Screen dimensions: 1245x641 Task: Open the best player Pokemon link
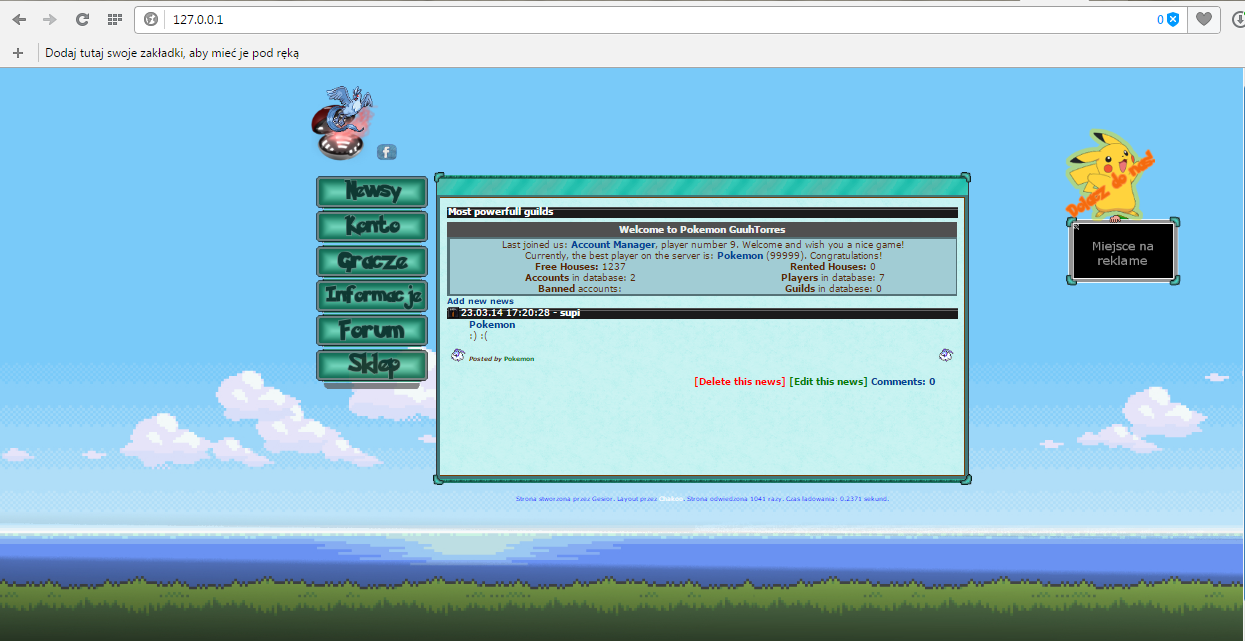click(740, 256)
